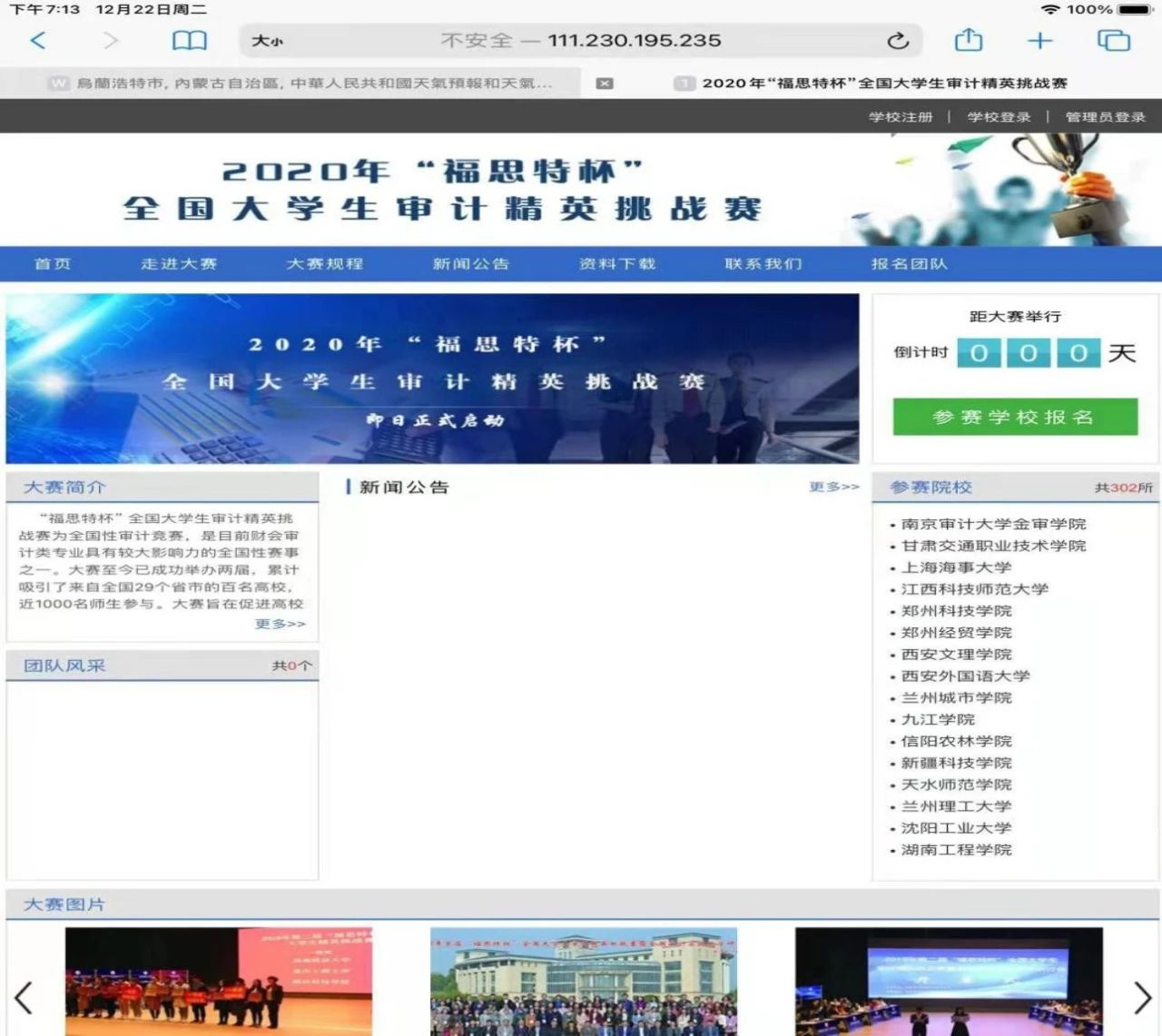The image size is (1162, 1036).
Task: Select 江西科技师范大学 in school list
Action: pos(975,590)
